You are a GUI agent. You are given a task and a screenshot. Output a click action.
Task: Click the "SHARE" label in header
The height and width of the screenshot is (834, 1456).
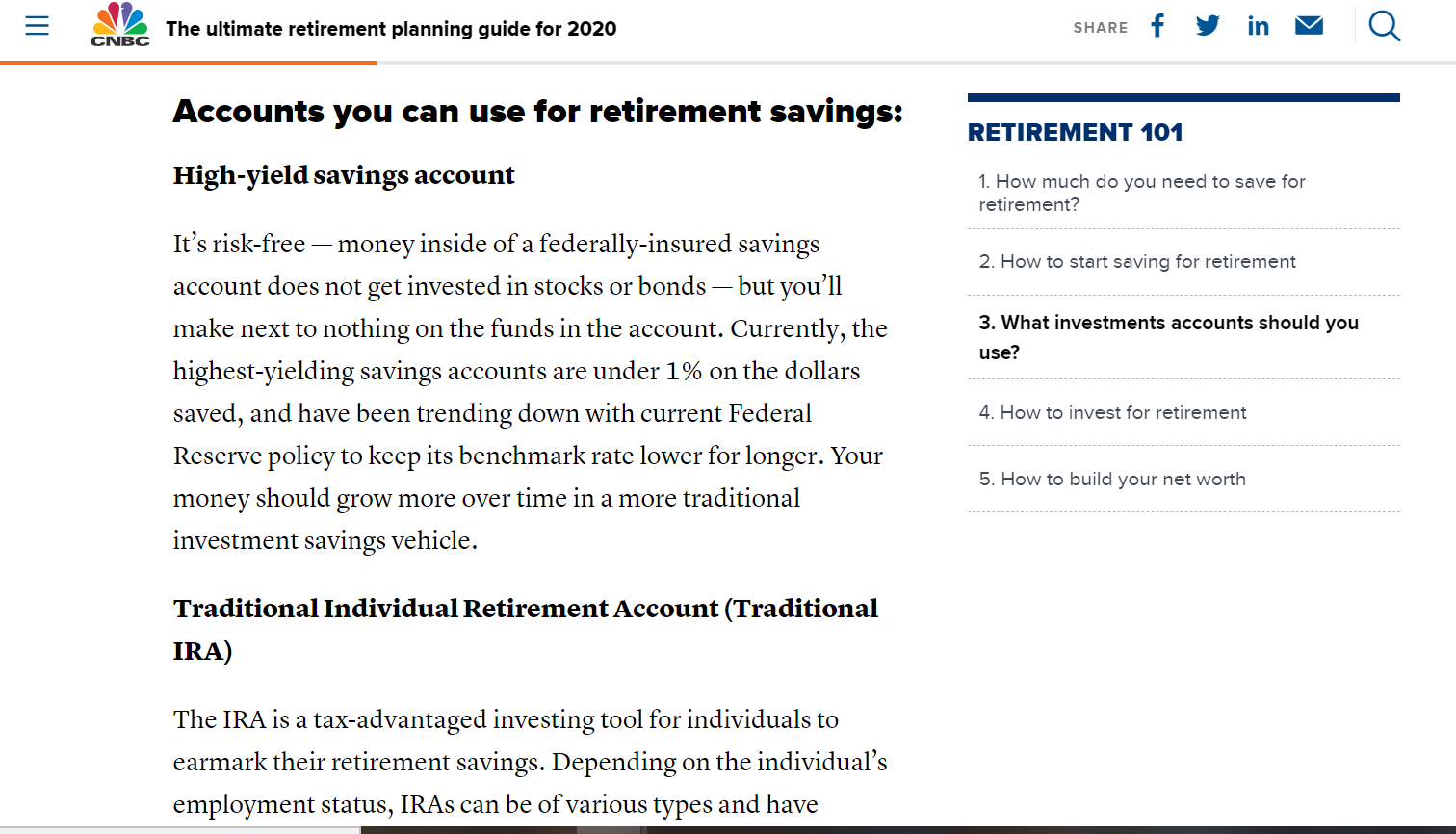pyautogui.click(x=1100, y=28)
